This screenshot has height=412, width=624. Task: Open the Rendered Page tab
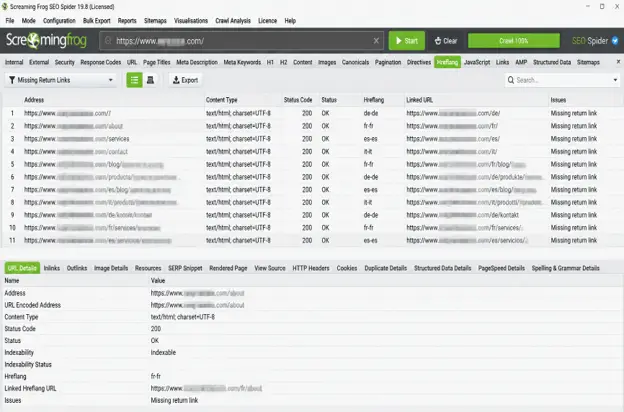pyautogui.click(x=228, y=268)
